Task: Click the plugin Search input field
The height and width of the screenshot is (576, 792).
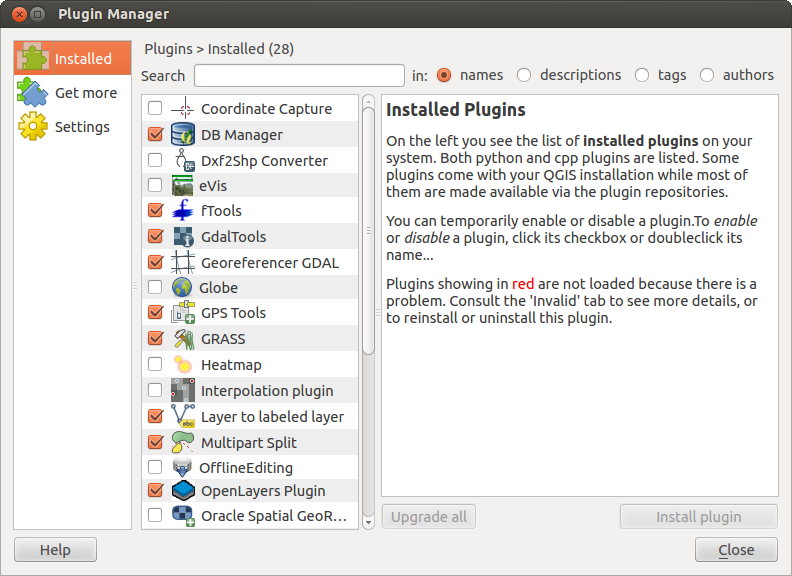Action: coord(299,76)
